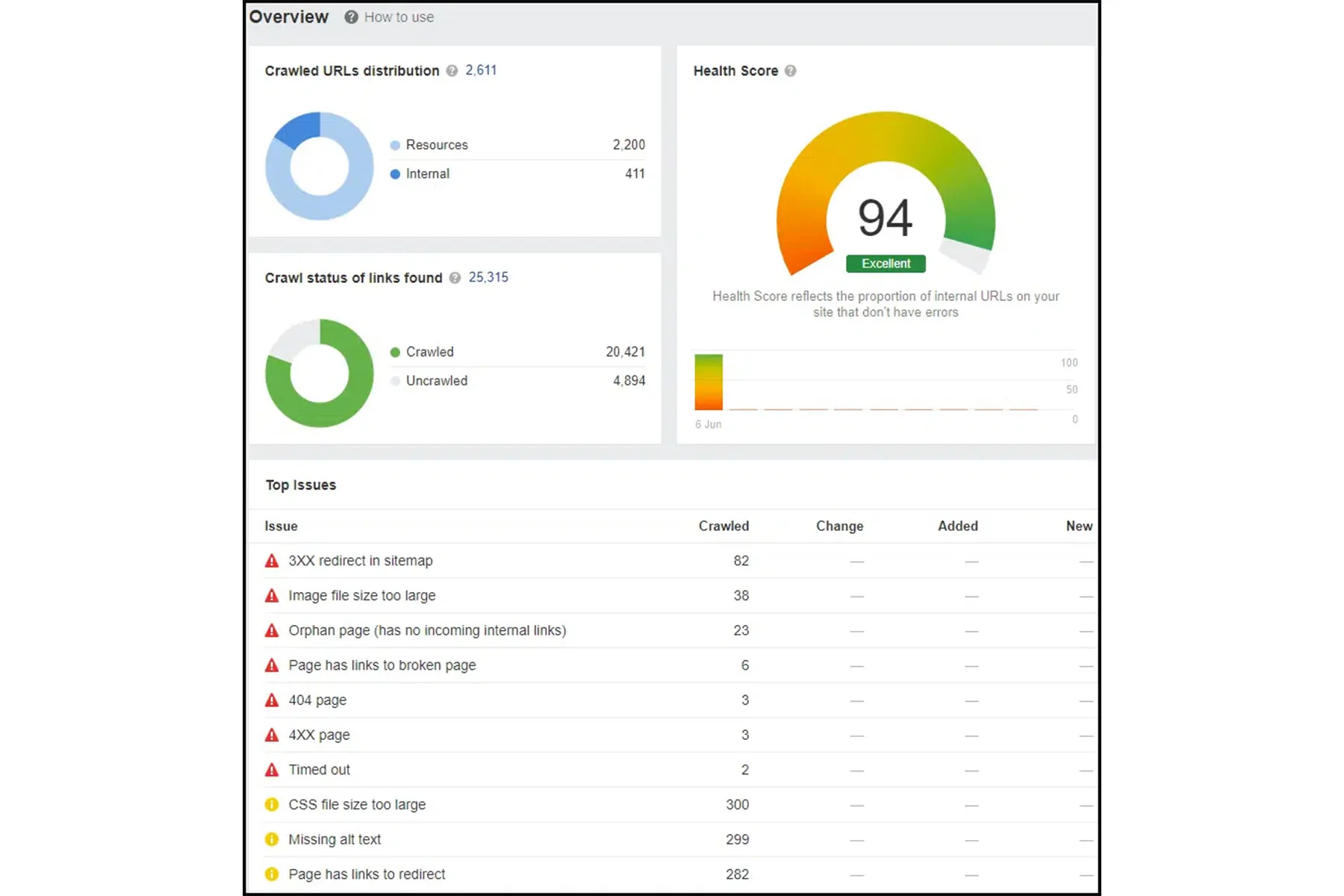Click yellow info icon for CSS file size
Screen dimensions: 1344x896
pyautogui.click(x=272, y=805)
